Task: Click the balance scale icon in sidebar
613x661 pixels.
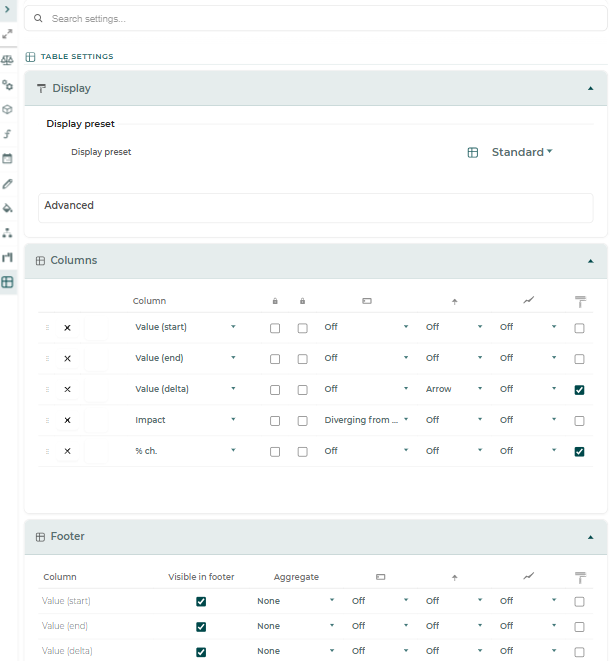Action: [7, 60]
